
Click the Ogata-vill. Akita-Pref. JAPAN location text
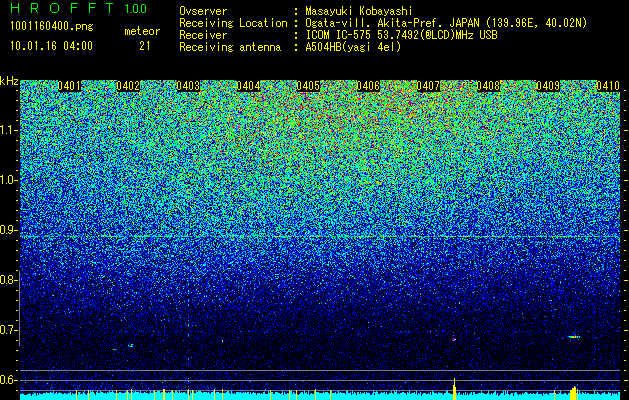[446, 23]
